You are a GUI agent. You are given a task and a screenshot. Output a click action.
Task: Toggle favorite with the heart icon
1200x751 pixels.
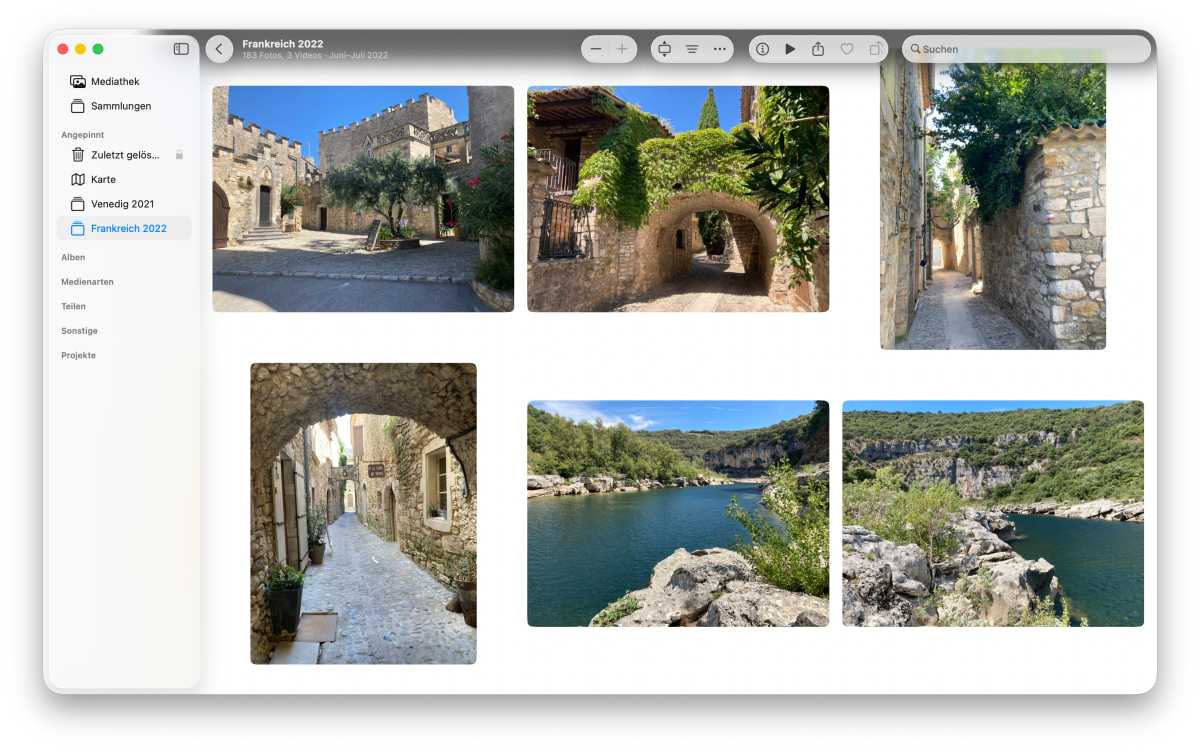point(847,49)
